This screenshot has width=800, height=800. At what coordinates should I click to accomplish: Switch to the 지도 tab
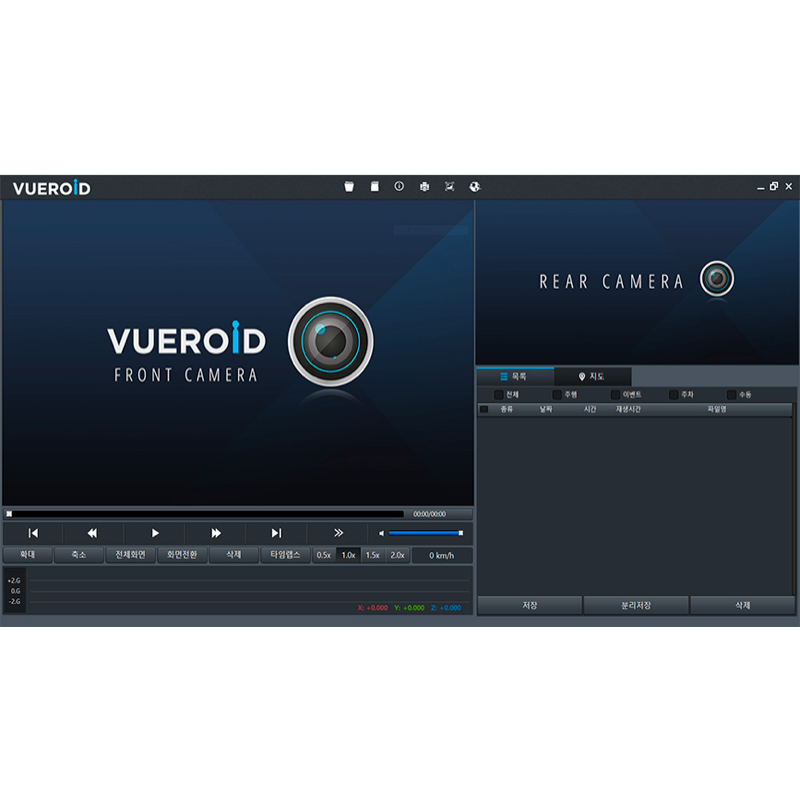click(592, 377)
